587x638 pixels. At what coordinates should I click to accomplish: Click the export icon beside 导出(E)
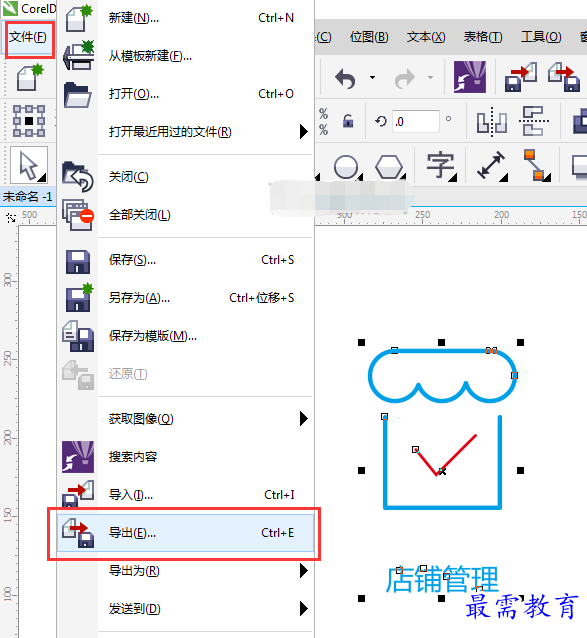click(x=78, y=533)
